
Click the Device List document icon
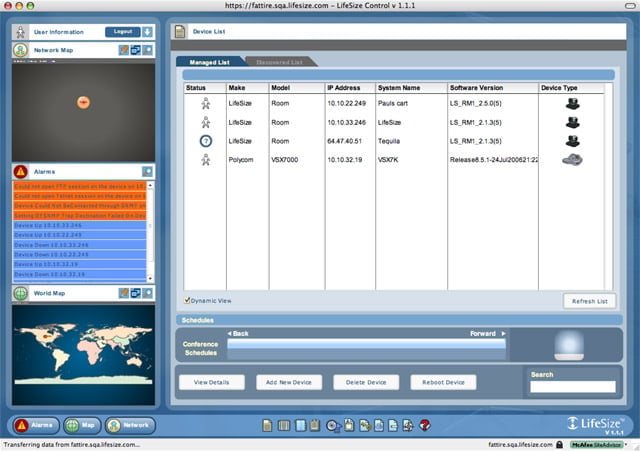[180, 31]
